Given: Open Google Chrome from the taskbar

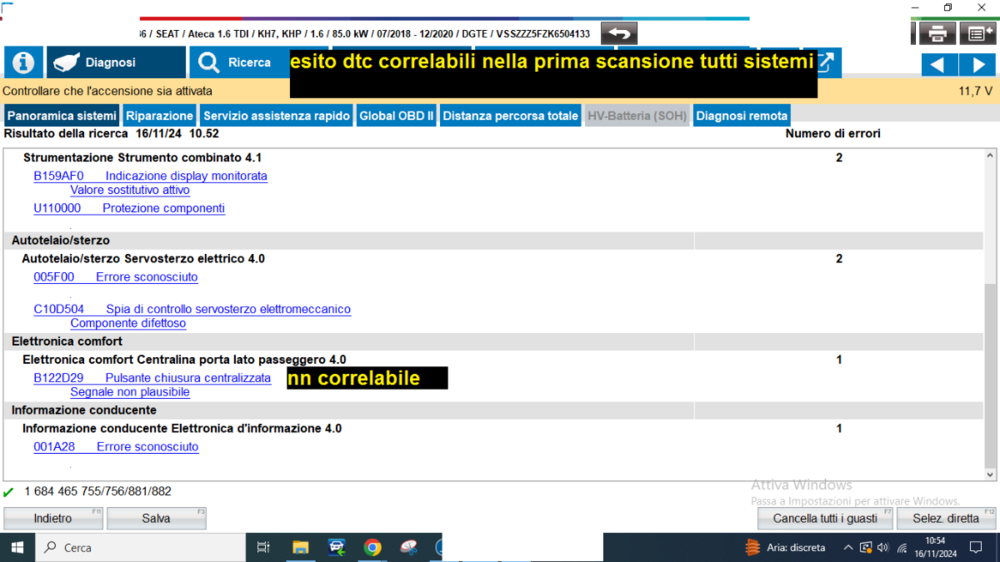Looking at the screenshot, I should [x=372, y=547].
